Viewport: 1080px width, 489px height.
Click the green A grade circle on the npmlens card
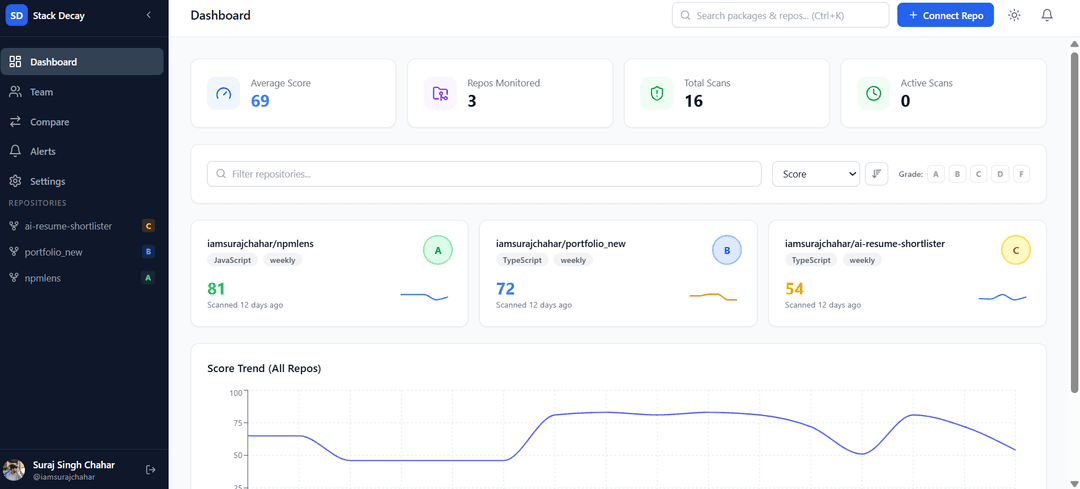[437, 251]
